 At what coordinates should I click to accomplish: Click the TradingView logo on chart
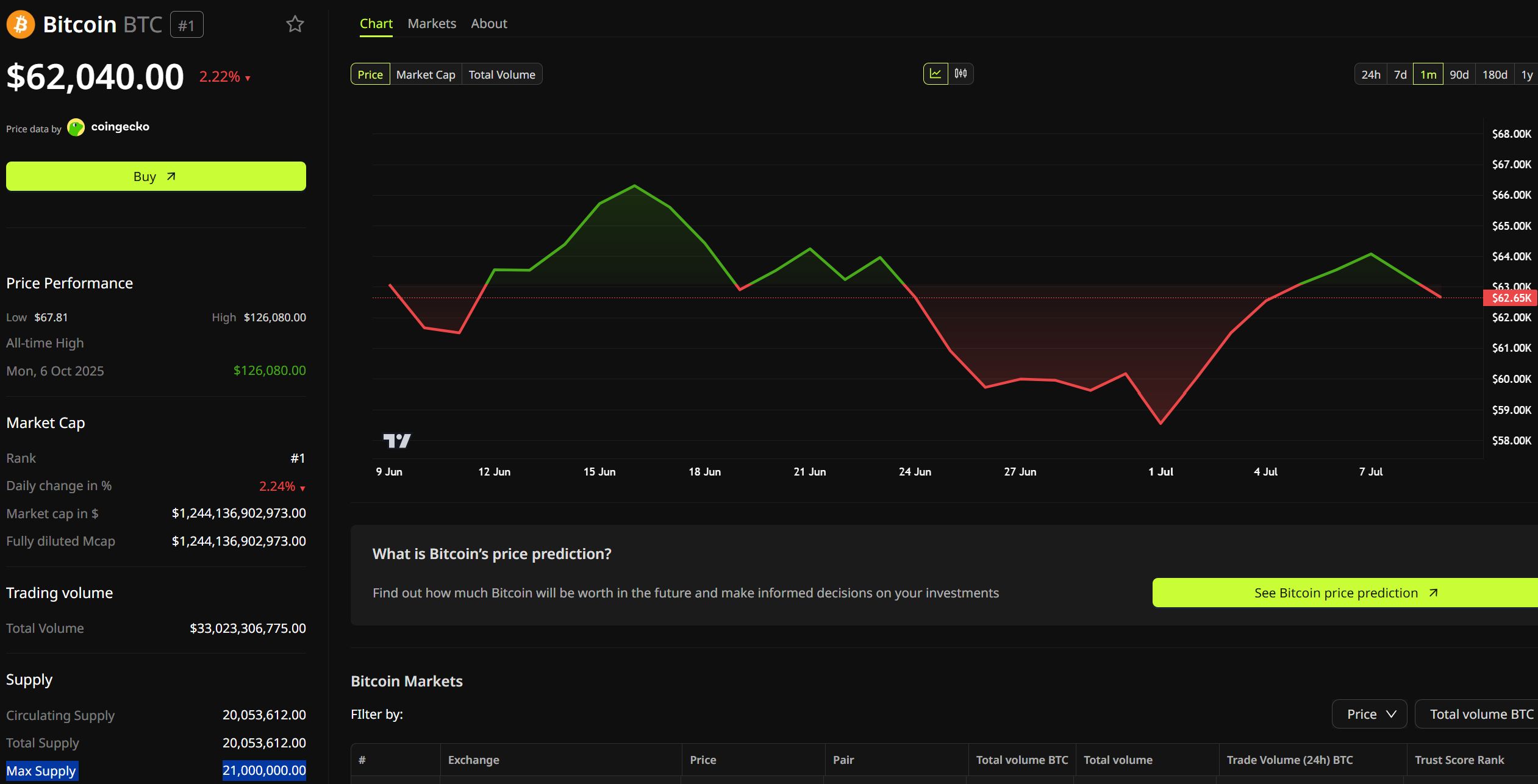pyautogui.click(x=397, y=440)
